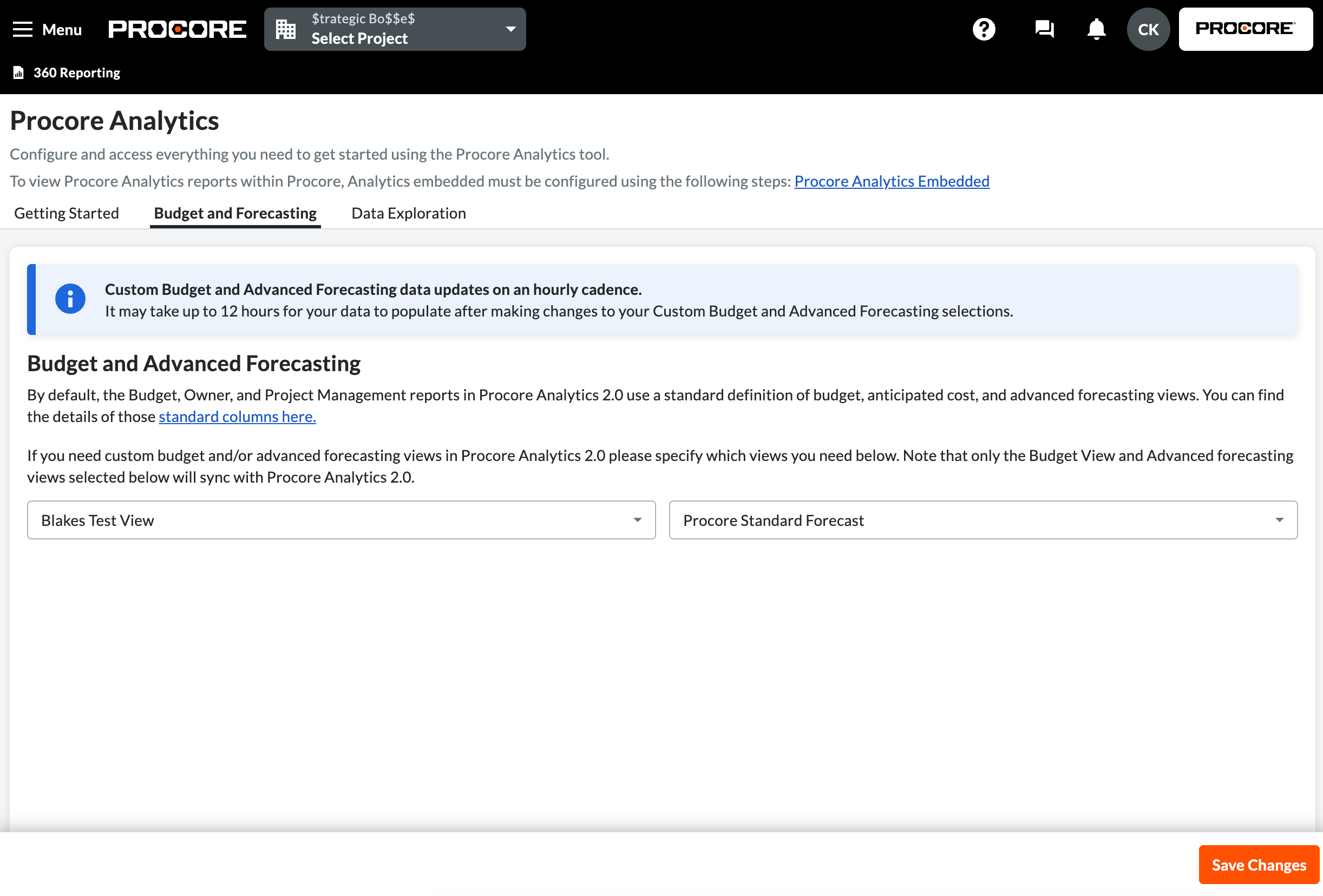Click the white Procore logo button

(1245, 30)
